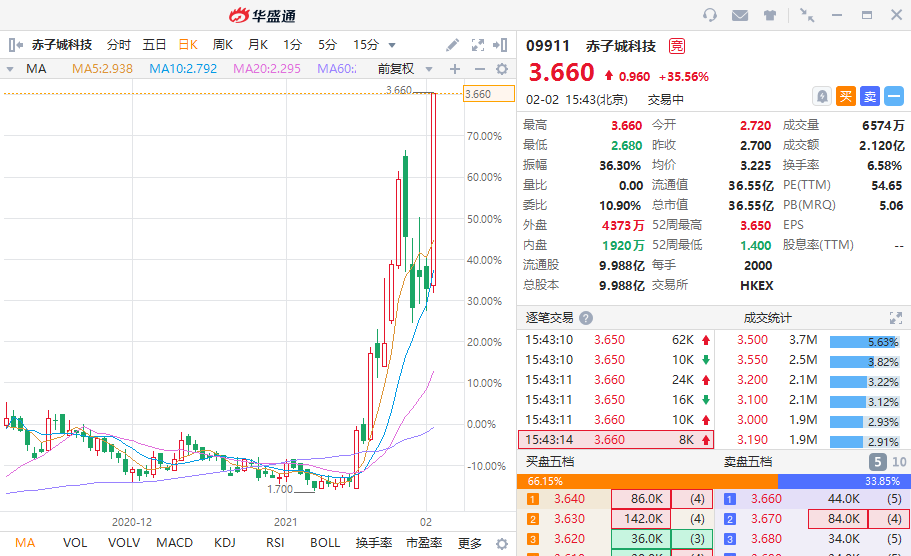Click stock name 赤子城科技 in chart toolbar
This screenshot has height=556, width=911.
pos(62,45)
